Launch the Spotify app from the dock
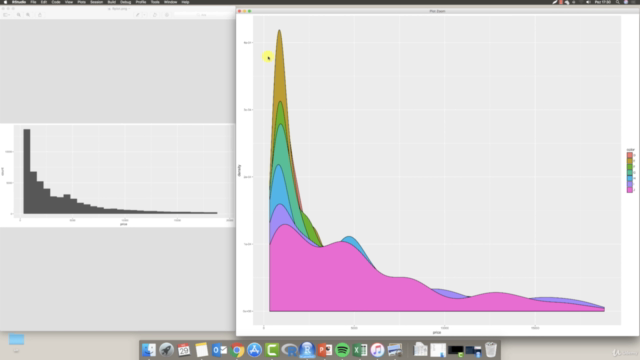The width and height of the screenshot is (640, 360). click(x=342, y=350)
